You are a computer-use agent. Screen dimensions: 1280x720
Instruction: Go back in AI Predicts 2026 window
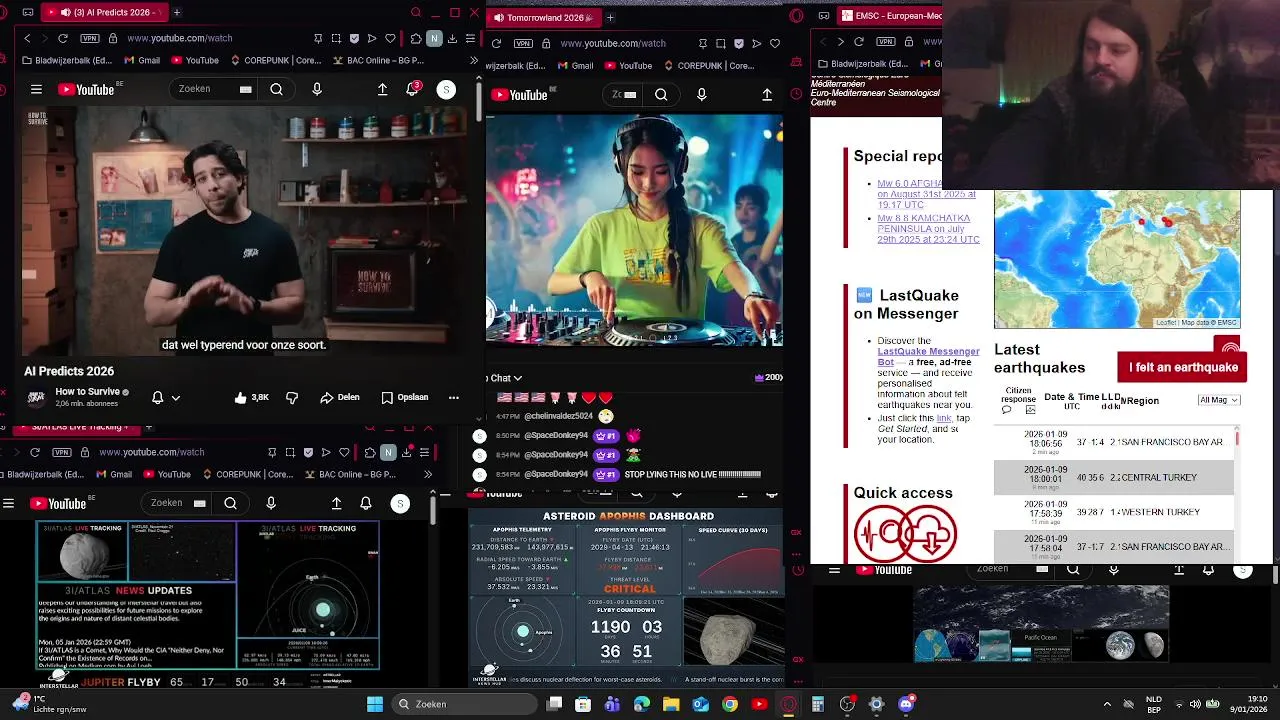point(27,38)
